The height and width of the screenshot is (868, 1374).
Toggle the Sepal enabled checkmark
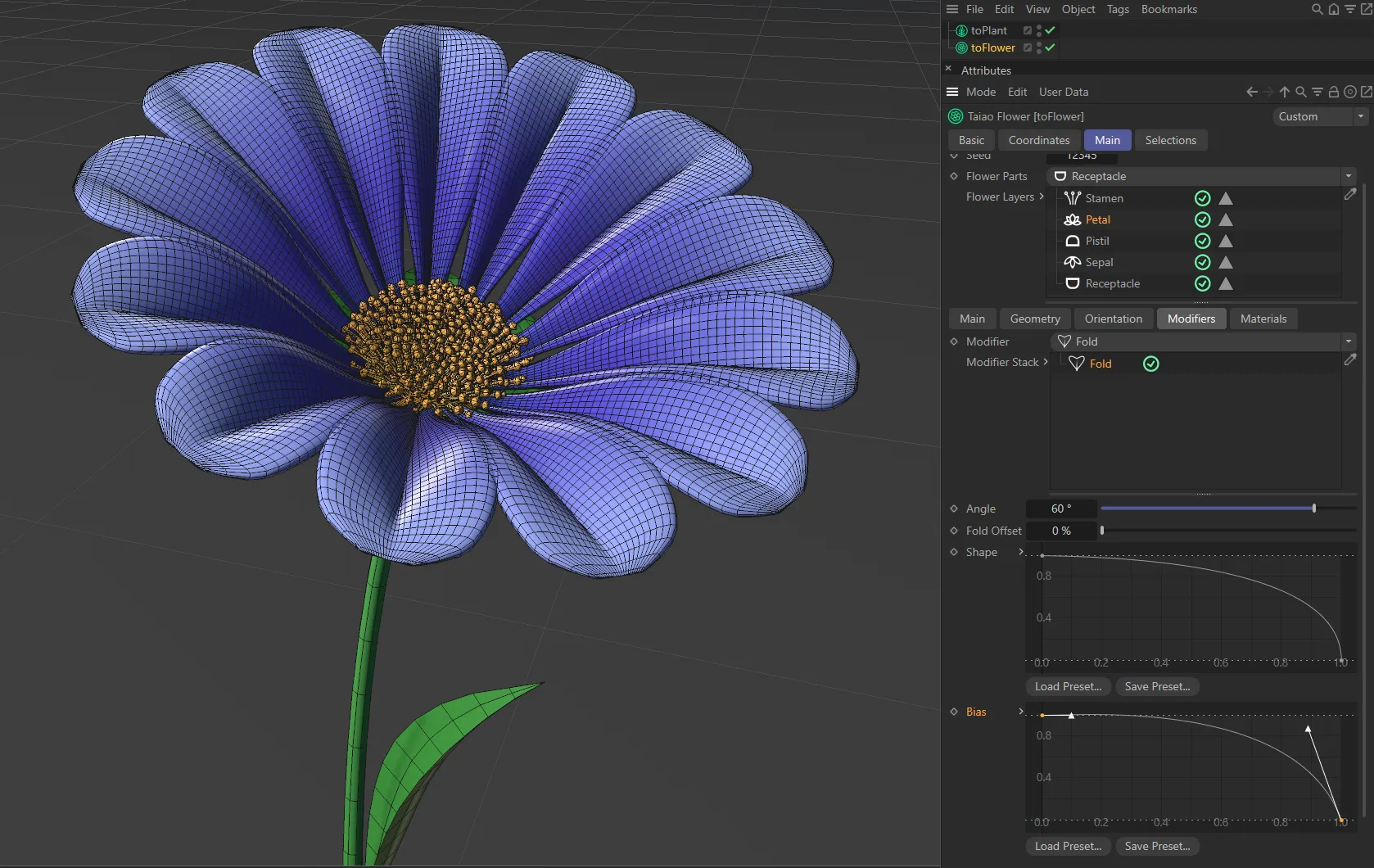click(1202, 262)
